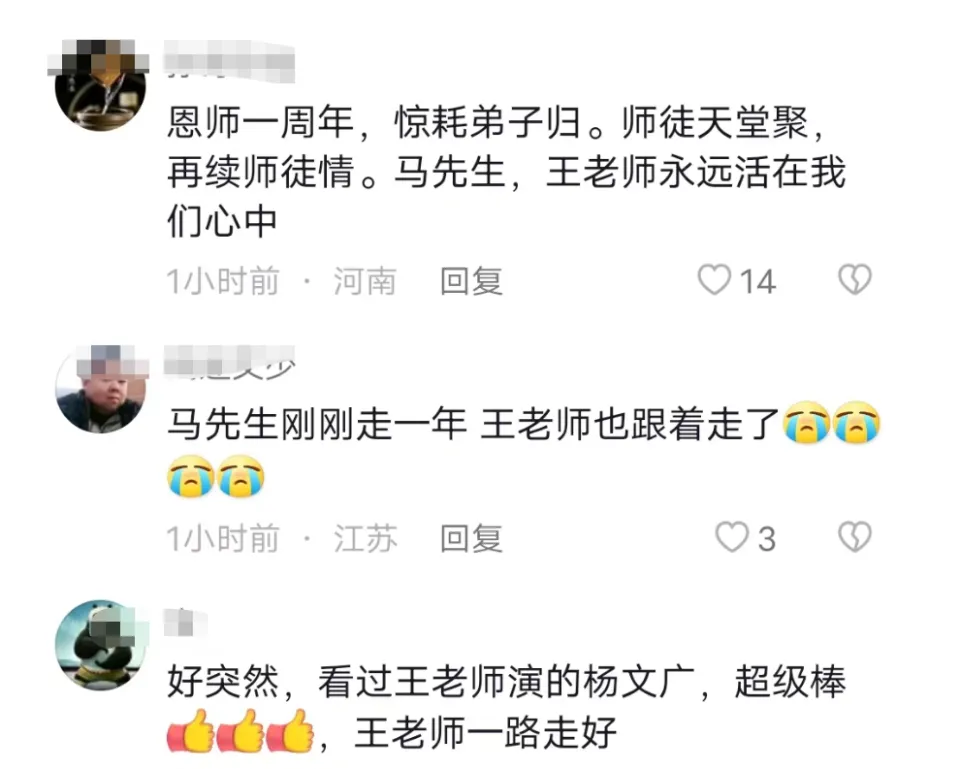Screen dimensions: 960x769
Task: Select the 好突然 comment about 杨文广
Action: 506,707
